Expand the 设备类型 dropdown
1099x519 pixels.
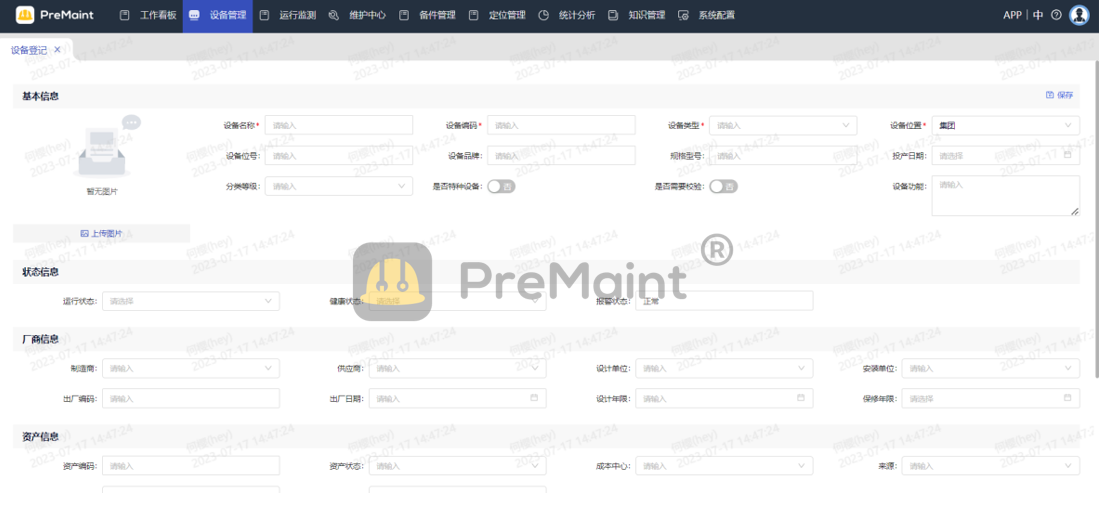click(846, 125)
